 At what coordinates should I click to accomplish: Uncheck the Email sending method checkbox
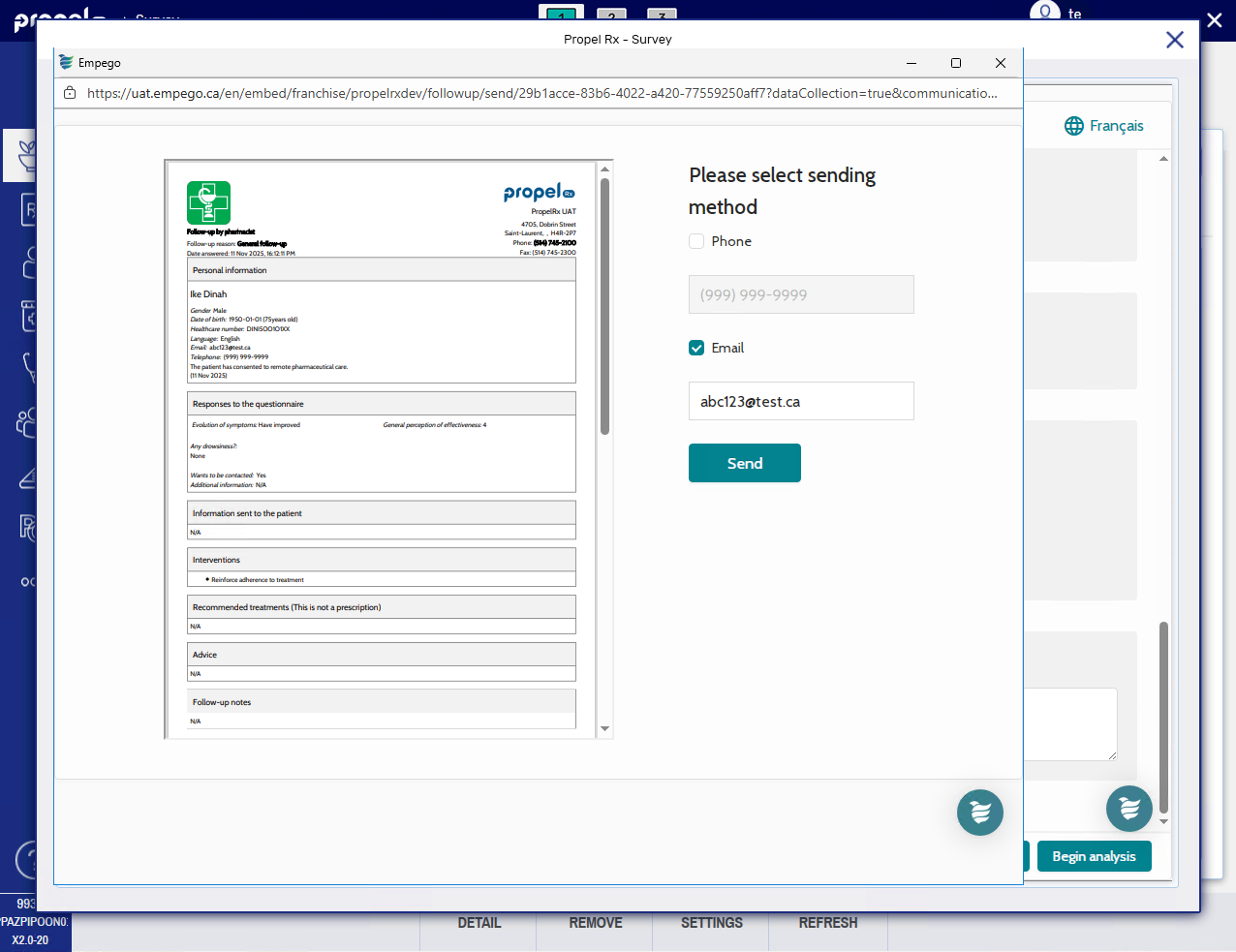tap(696, 348)
